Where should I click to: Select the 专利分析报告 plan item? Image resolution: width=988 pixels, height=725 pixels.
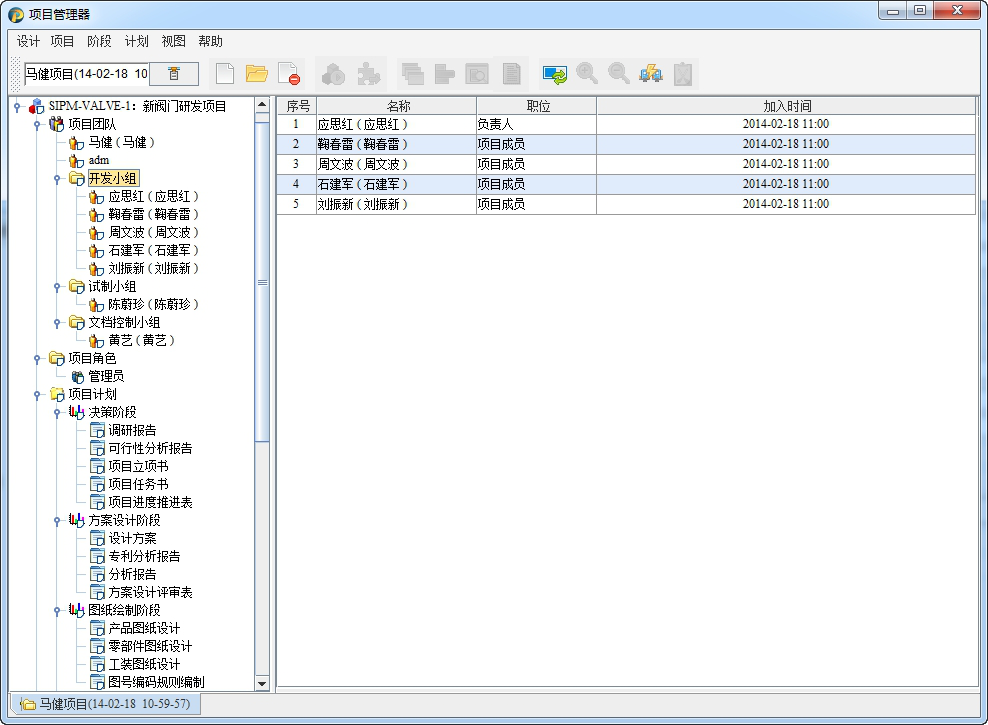pyautogui.click(x=144, y=556)
